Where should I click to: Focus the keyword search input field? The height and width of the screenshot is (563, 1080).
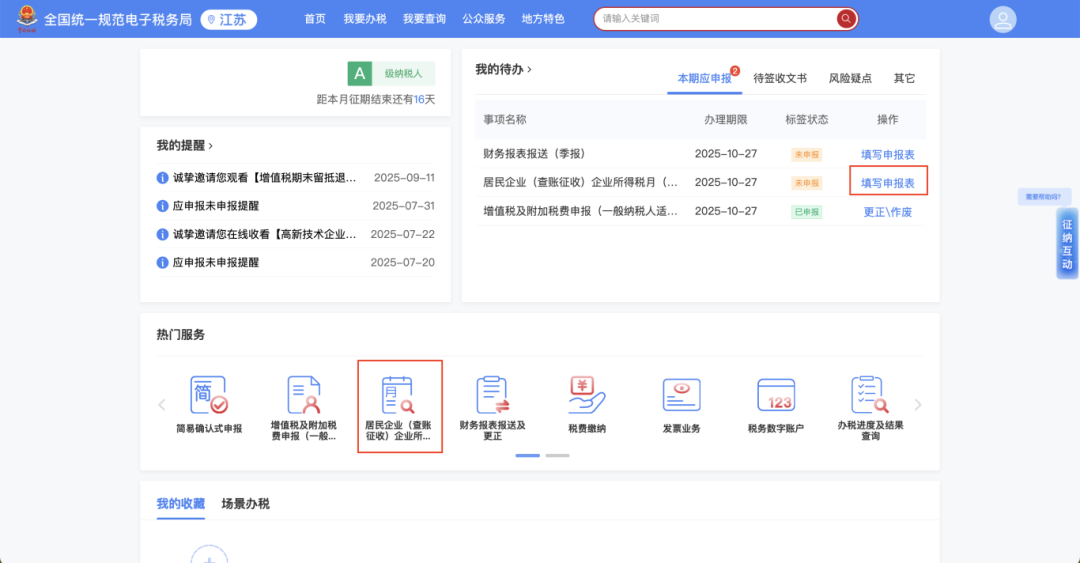(715, 19)
